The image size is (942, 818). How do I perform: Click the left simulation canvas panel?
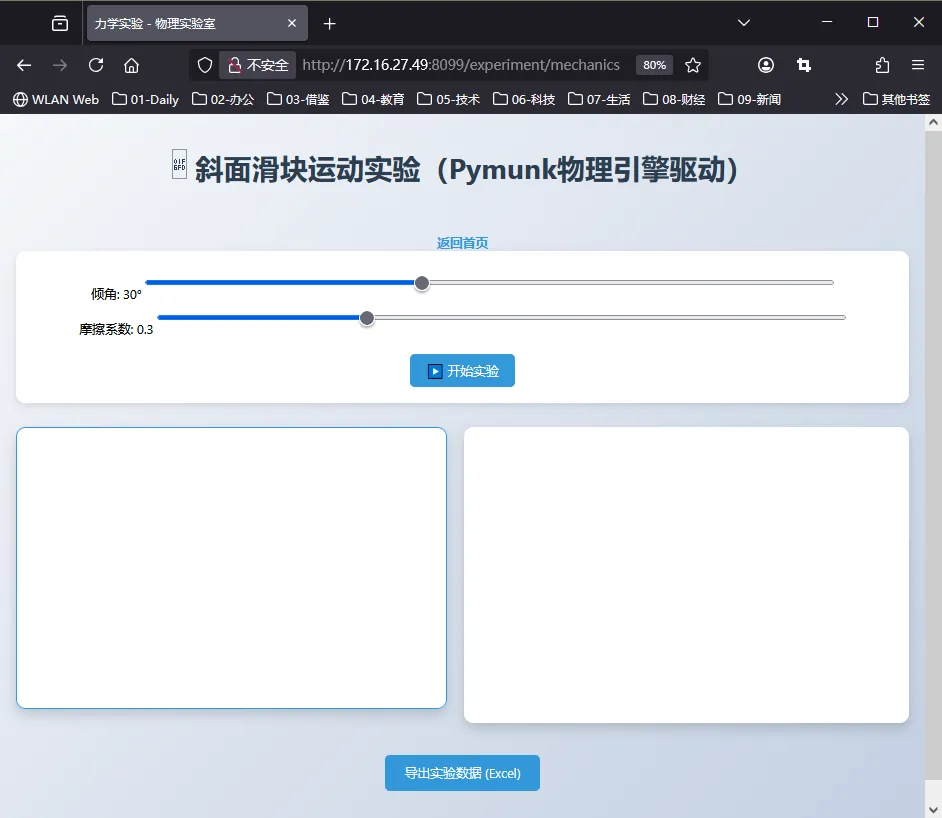pos(231,568)
